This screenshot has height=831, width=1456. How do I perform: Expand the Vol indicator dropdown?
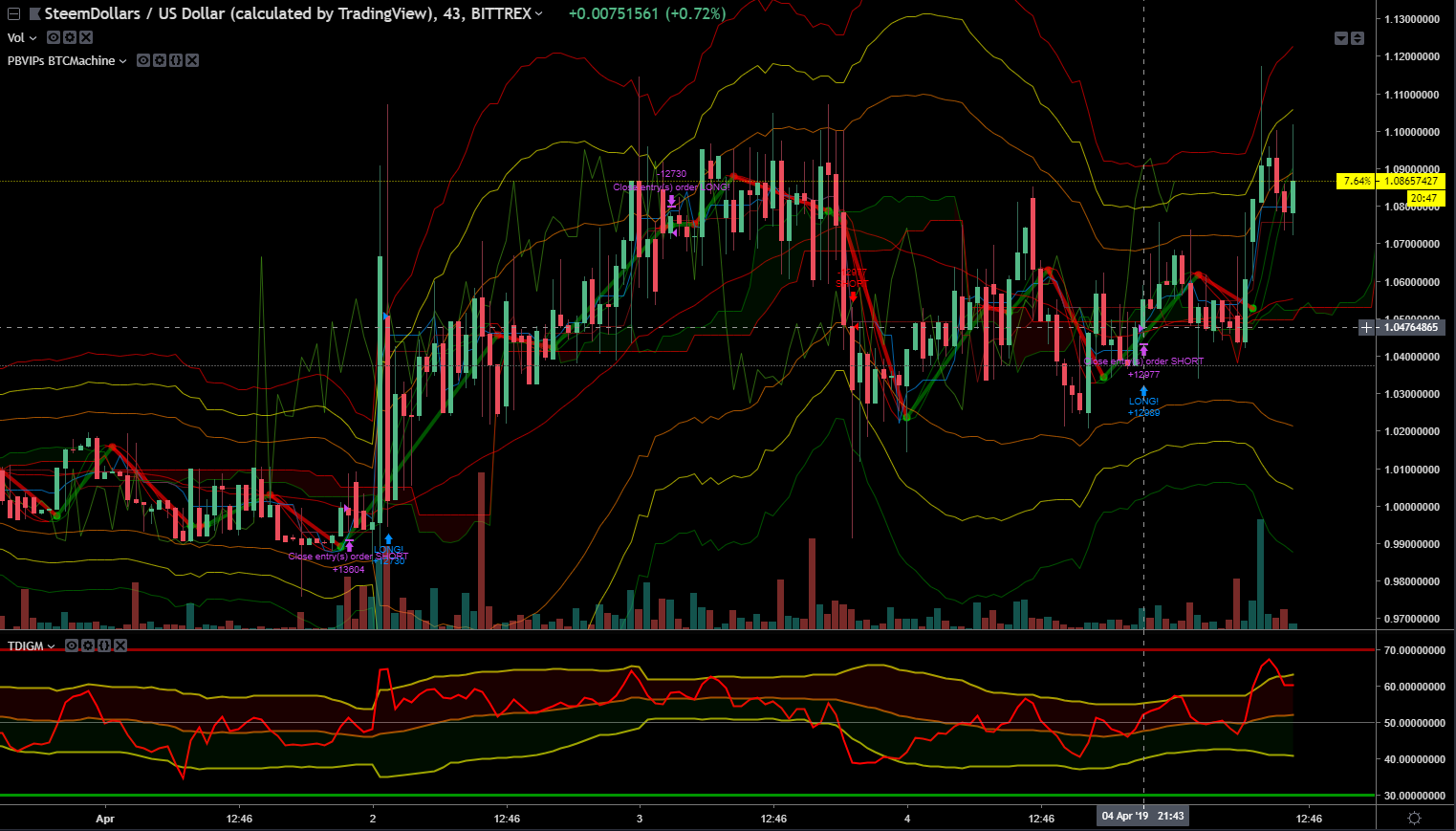(x=33, y=38)
